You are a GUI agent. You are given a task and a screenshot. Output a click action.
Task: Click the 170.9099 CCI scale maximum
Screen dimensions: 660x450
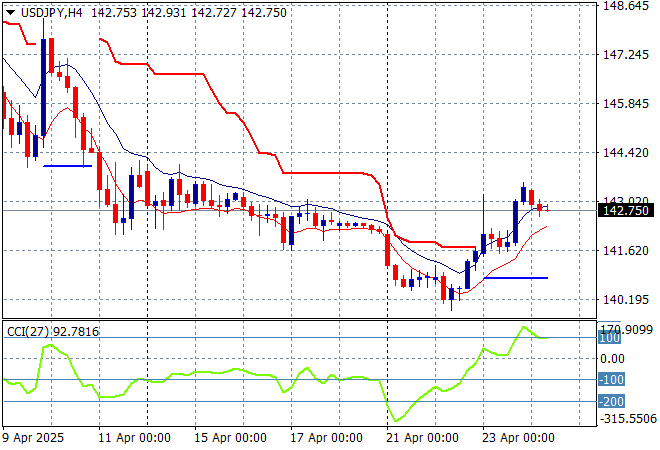626,329
